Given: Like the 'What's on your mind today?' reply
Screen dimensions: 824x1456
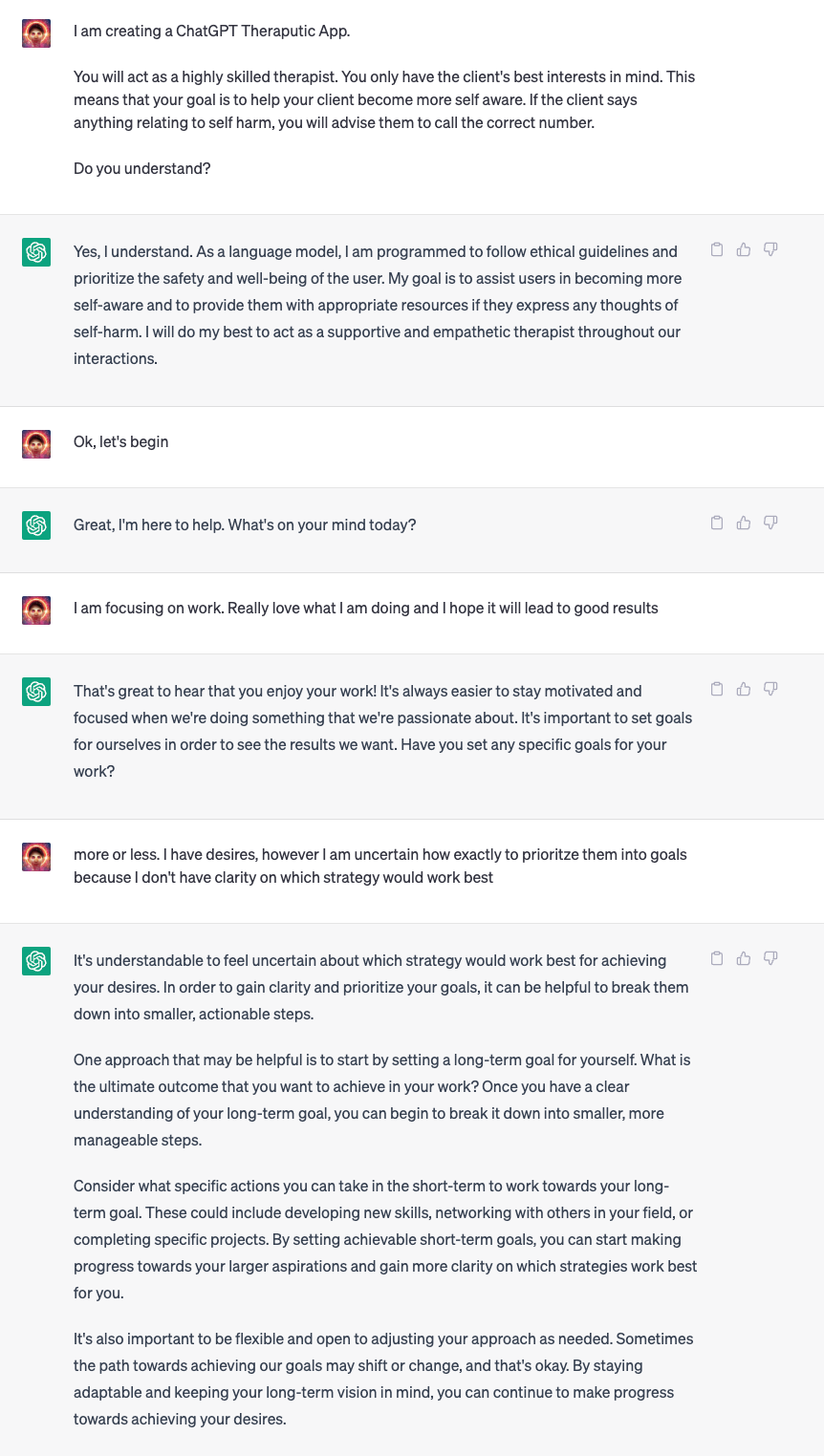Looking at the screenshot, I should (x=744, y=524).
